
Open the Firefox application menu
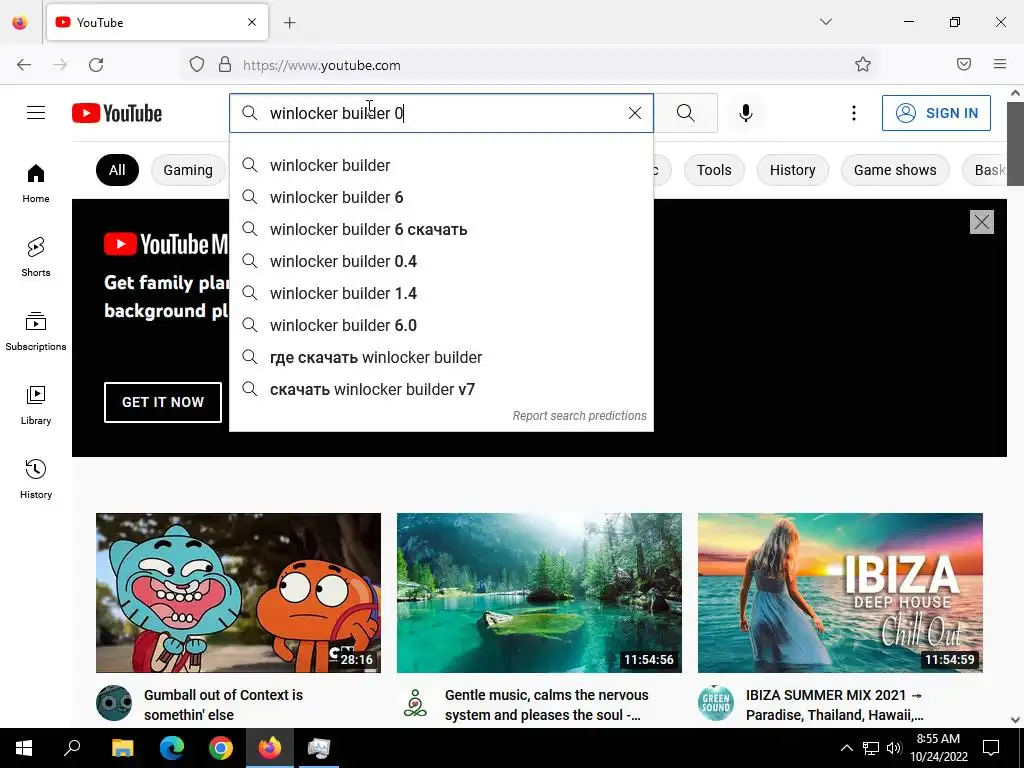(1000, 64)
